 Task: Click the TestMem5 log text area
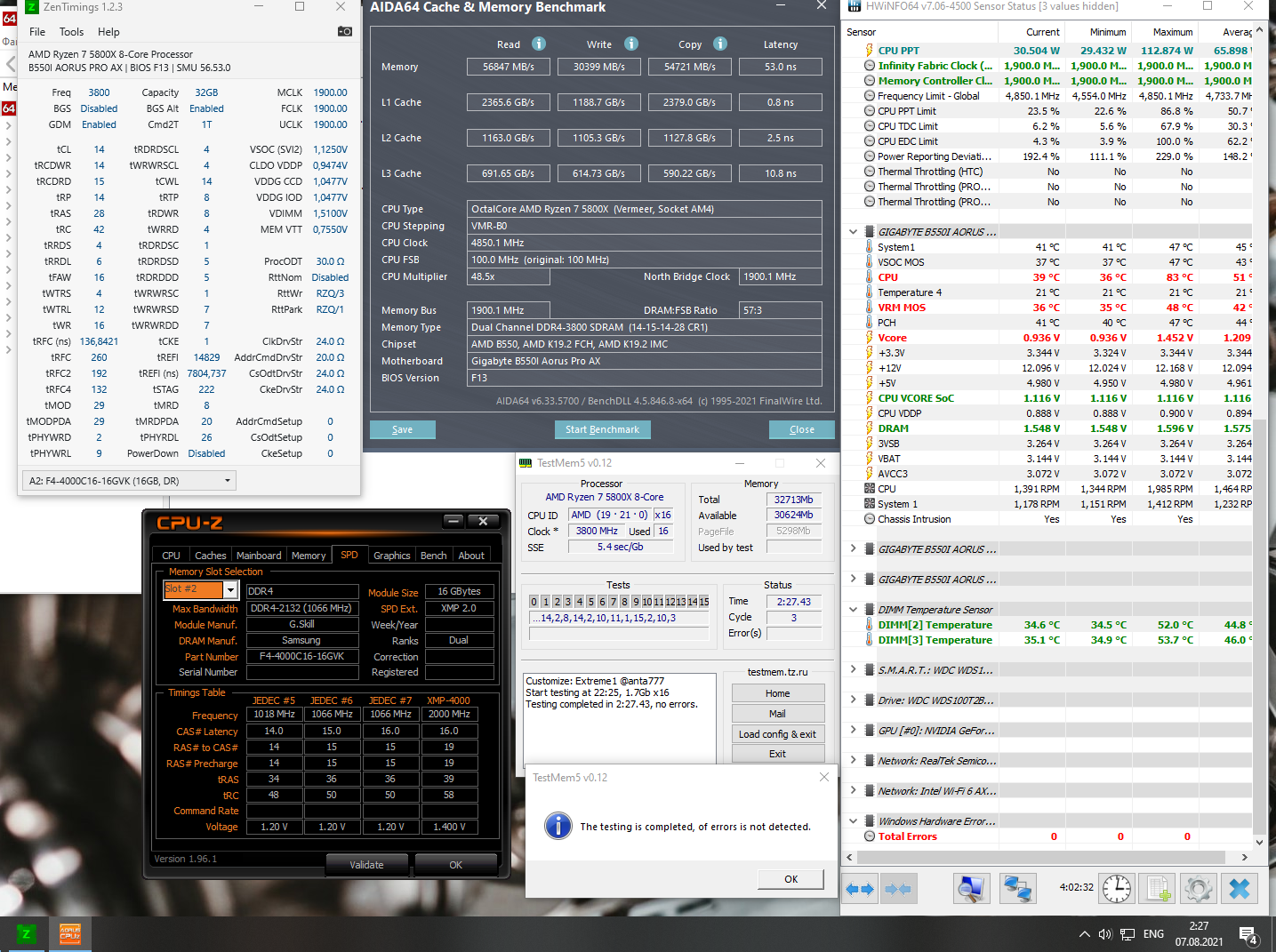[x=621, y=717]
